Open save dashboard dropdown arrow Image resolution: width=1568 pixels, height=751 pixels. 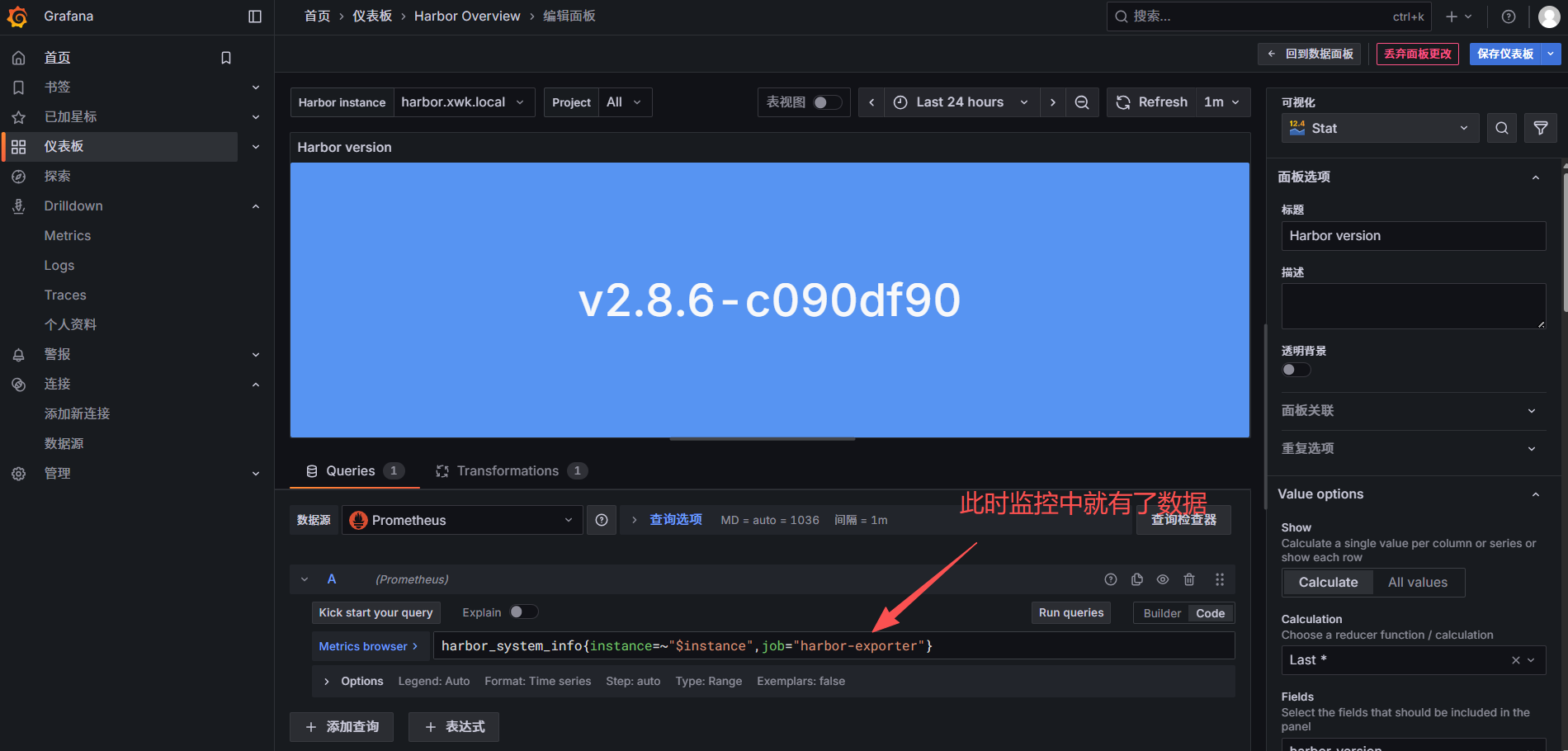(1551, 54)
